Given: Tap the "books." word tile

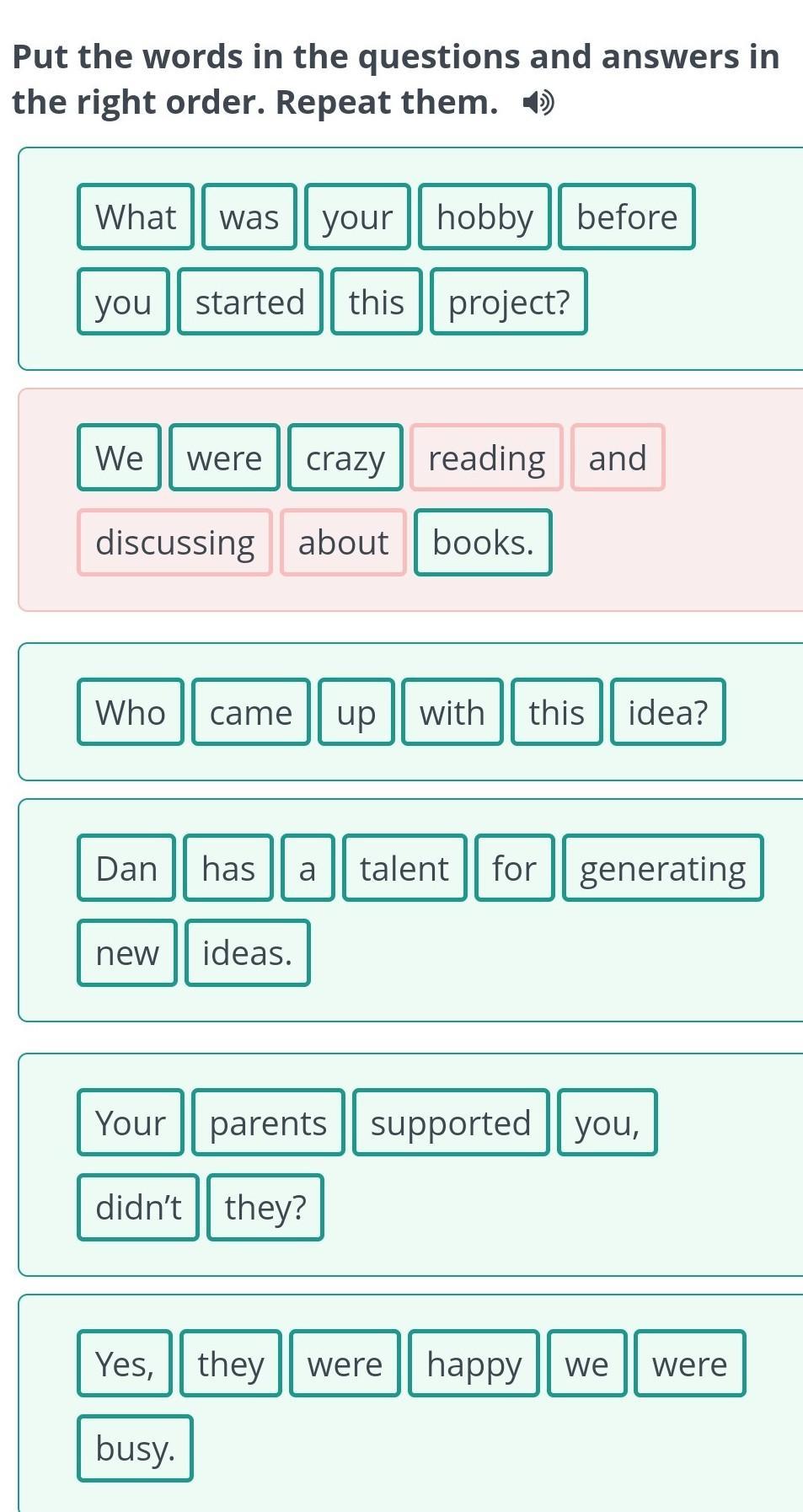Looking at the screenshot, I should click(x=483, y=543).
